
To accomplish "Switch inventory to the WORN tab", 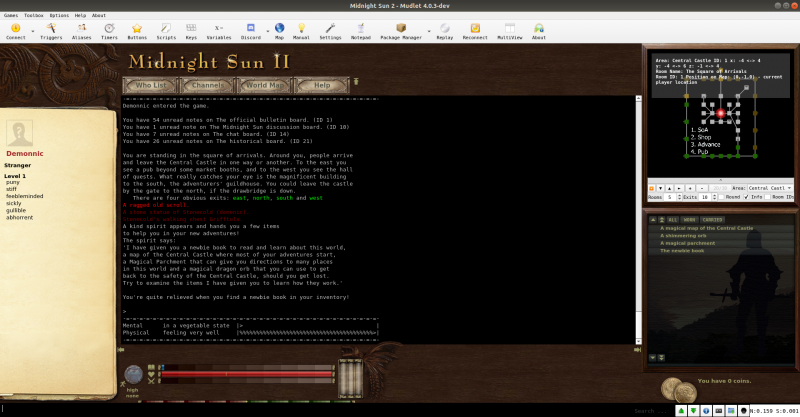I will (689, 219).
